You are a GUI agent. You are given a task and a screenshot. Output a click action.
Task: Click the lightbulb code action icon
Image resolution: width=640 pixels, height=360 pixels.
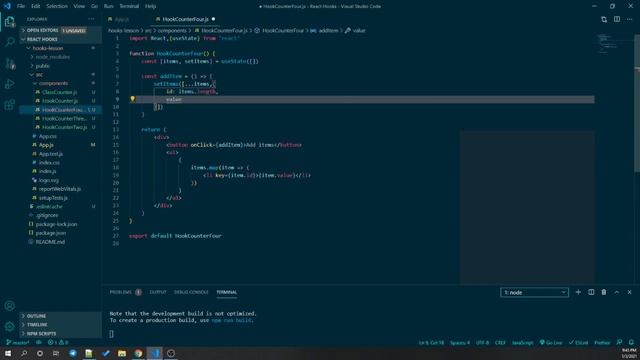pos(132,99)
